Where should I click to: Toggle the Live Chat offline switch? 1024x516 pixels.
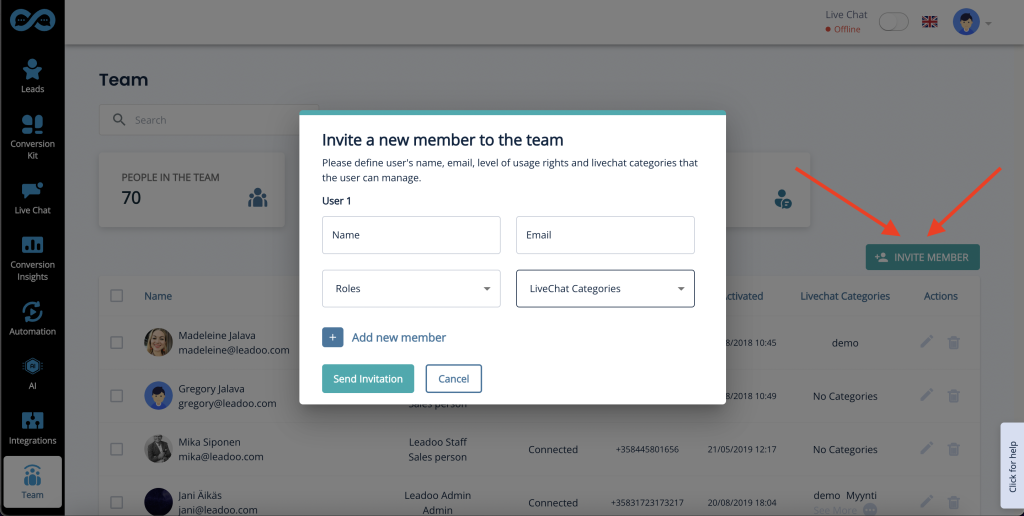click(x=893, y=22)
